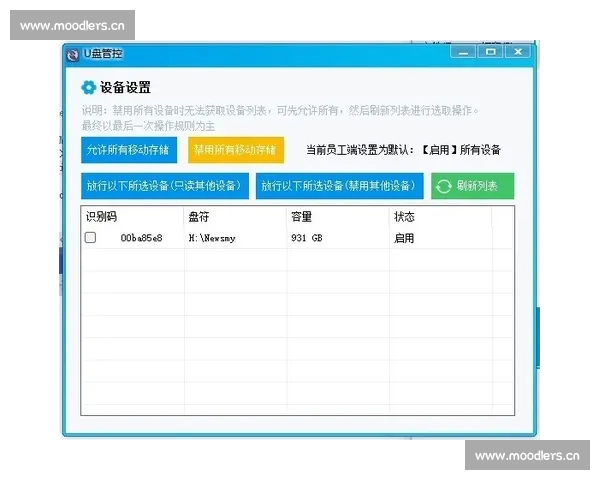The height and width of the screenshot is (480, 600).
Task: Click the yellow 禁用所有移动存储 button
Action: pos(236,150)
